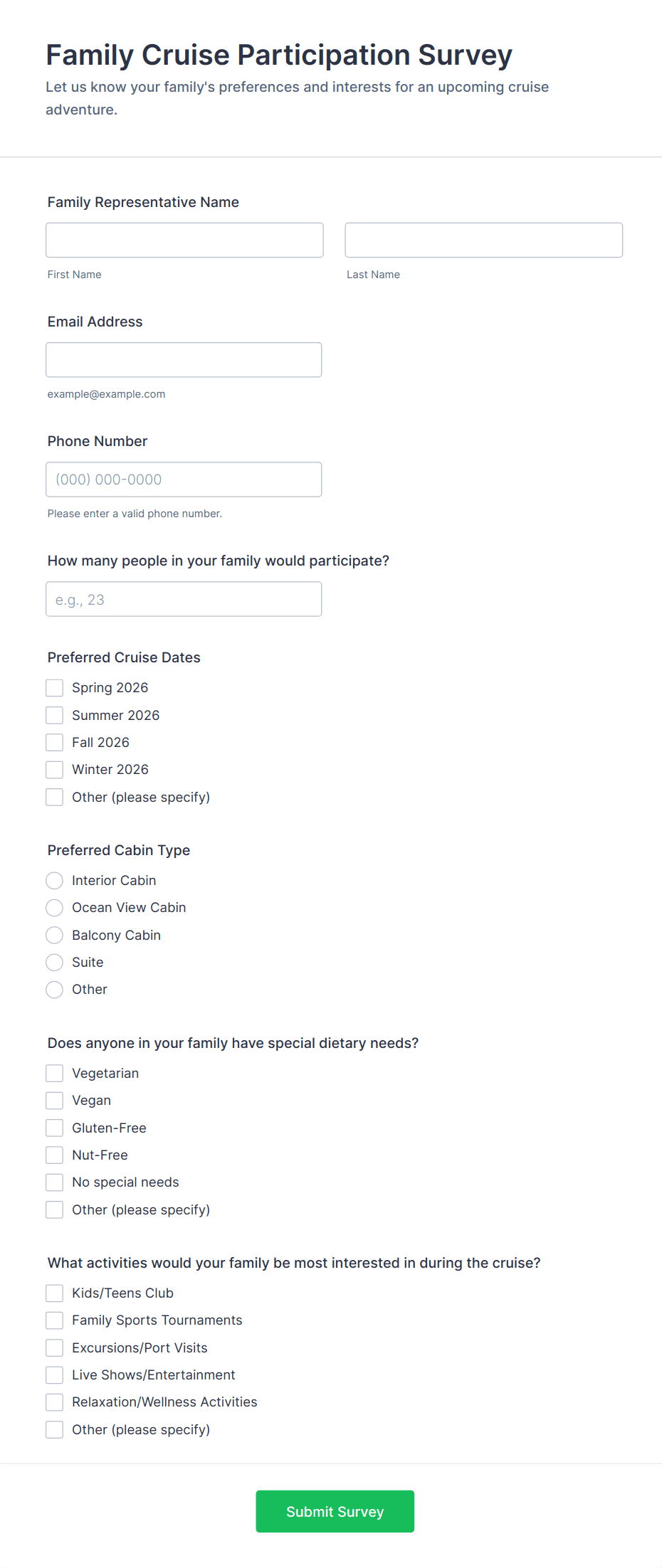Tick the Gluten-Free checkbox
Viewport: 662px width, 1568px height.
coord(55,1128)
